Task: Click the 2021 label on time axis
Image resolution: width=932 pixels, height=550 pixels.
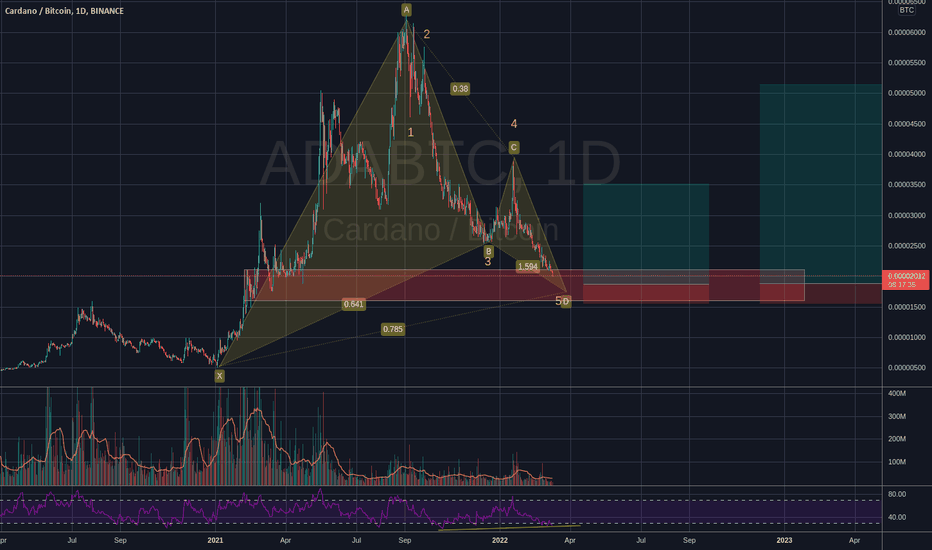Action: [215, 540]
